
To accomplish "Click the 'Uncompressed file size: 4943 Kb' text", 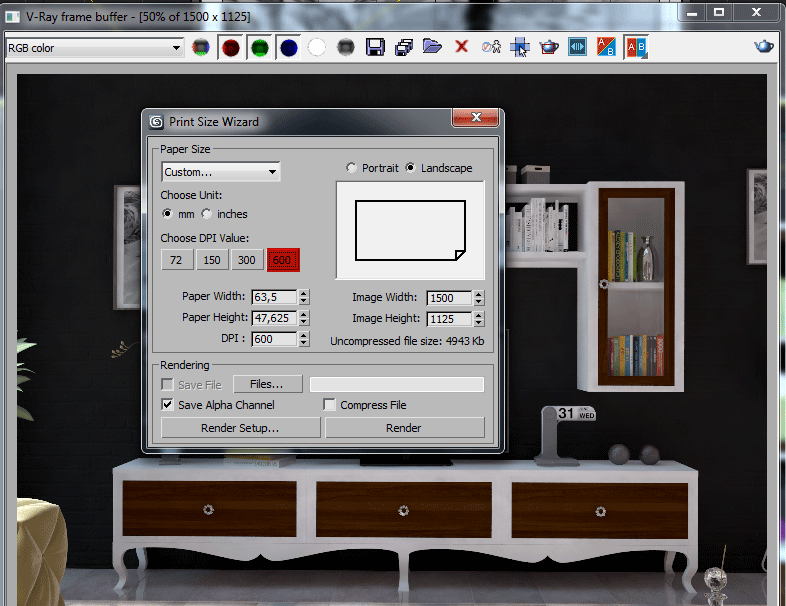I will point(407,341).
